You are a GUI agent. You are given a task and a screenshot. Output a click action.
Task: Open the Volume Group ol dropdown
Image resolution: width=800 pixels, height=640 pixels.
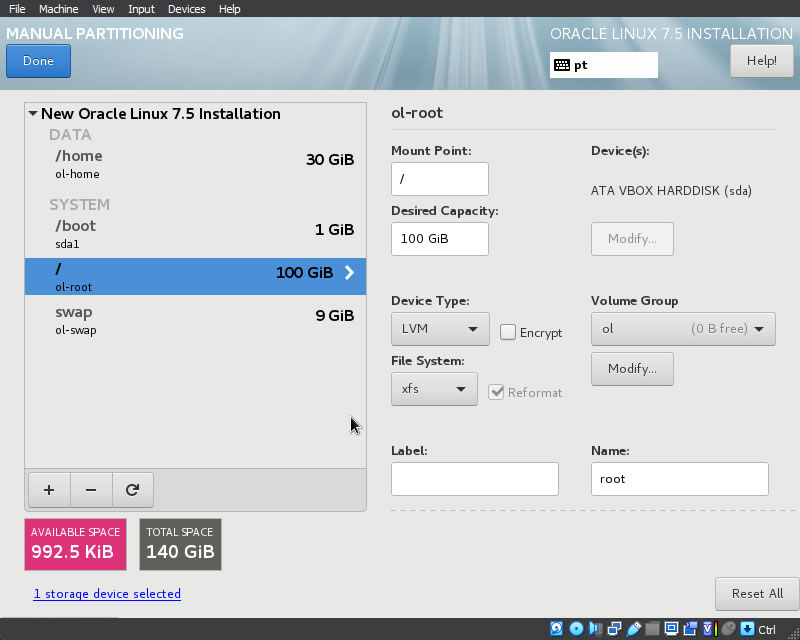click(683, 329)
